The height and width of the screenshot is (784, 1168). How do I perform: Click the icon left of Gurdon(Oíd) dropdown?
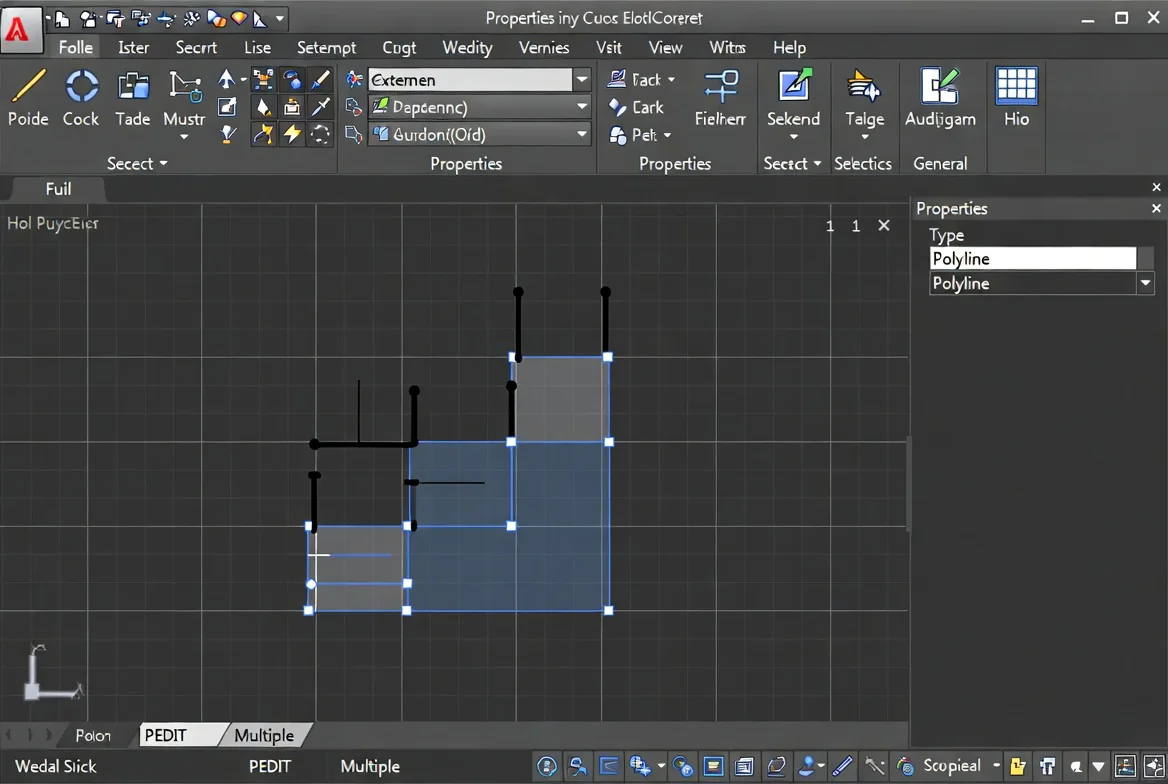coord(354,135)
